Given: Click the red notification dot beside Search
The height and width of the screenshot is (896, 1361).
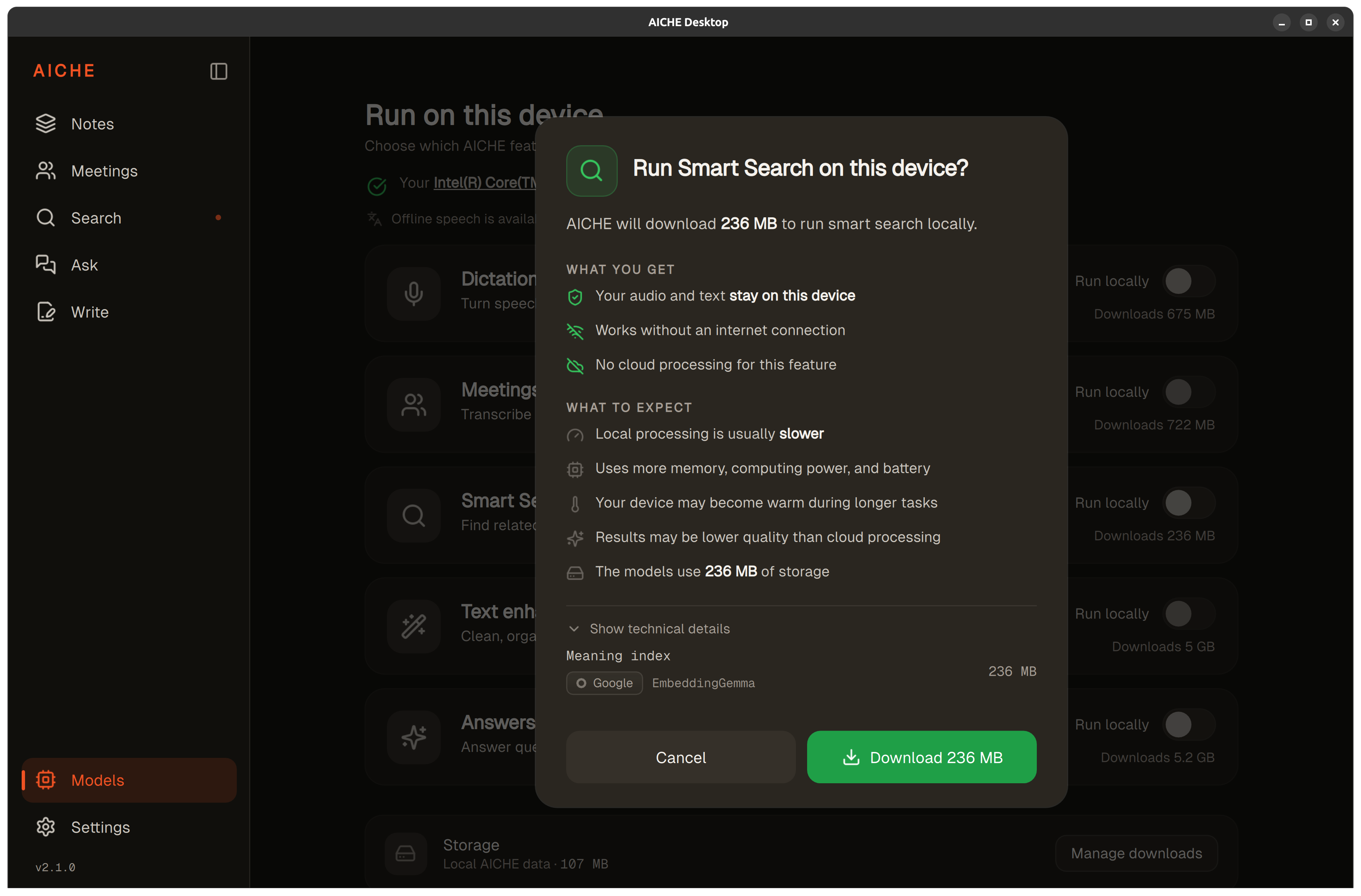Looking at the screenshot, I should pyautogui.click(x=218, y=218).
